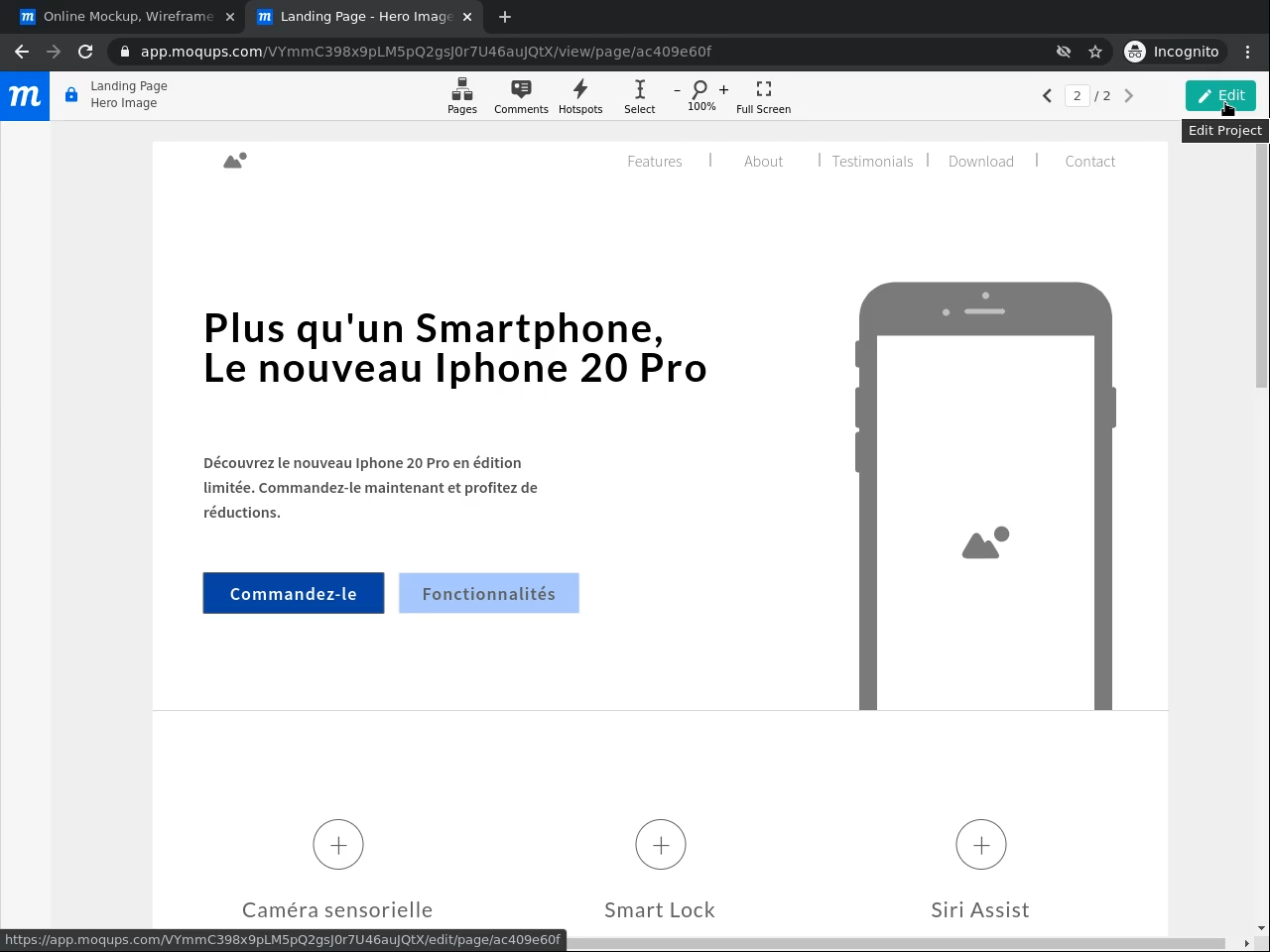Enter Full Screen mode
Screen dimensions: 1270x952
tap(764, 96)
